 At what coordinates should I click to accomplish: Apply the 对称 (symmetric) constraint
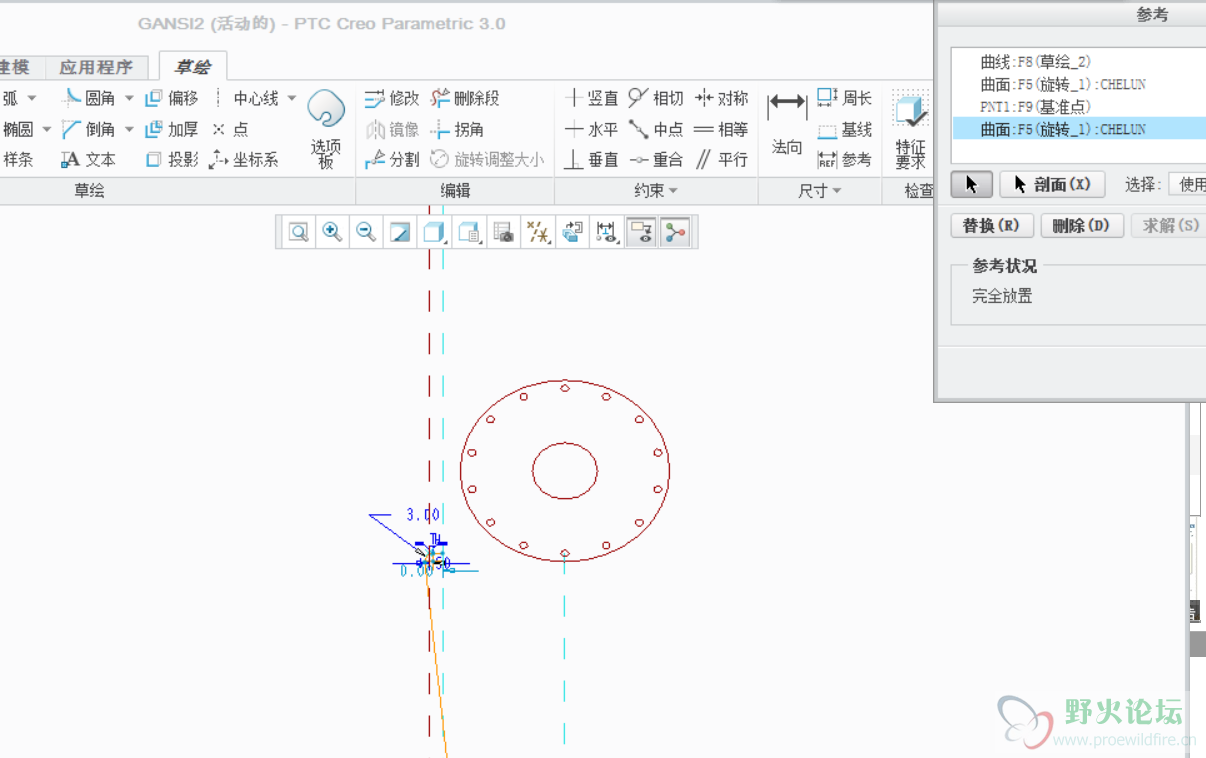(721, 98)
